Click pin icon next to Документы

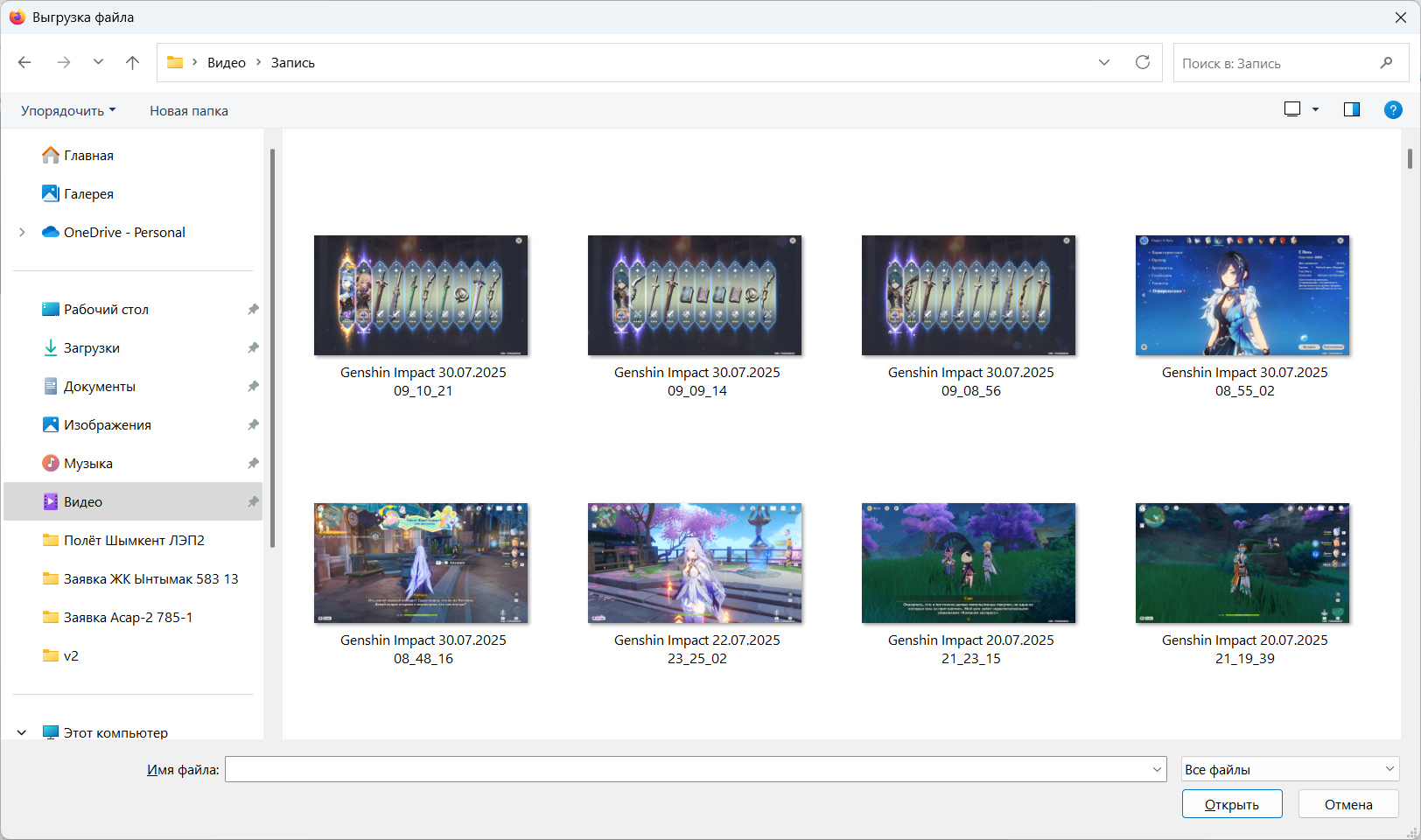[x=253, y=386]
